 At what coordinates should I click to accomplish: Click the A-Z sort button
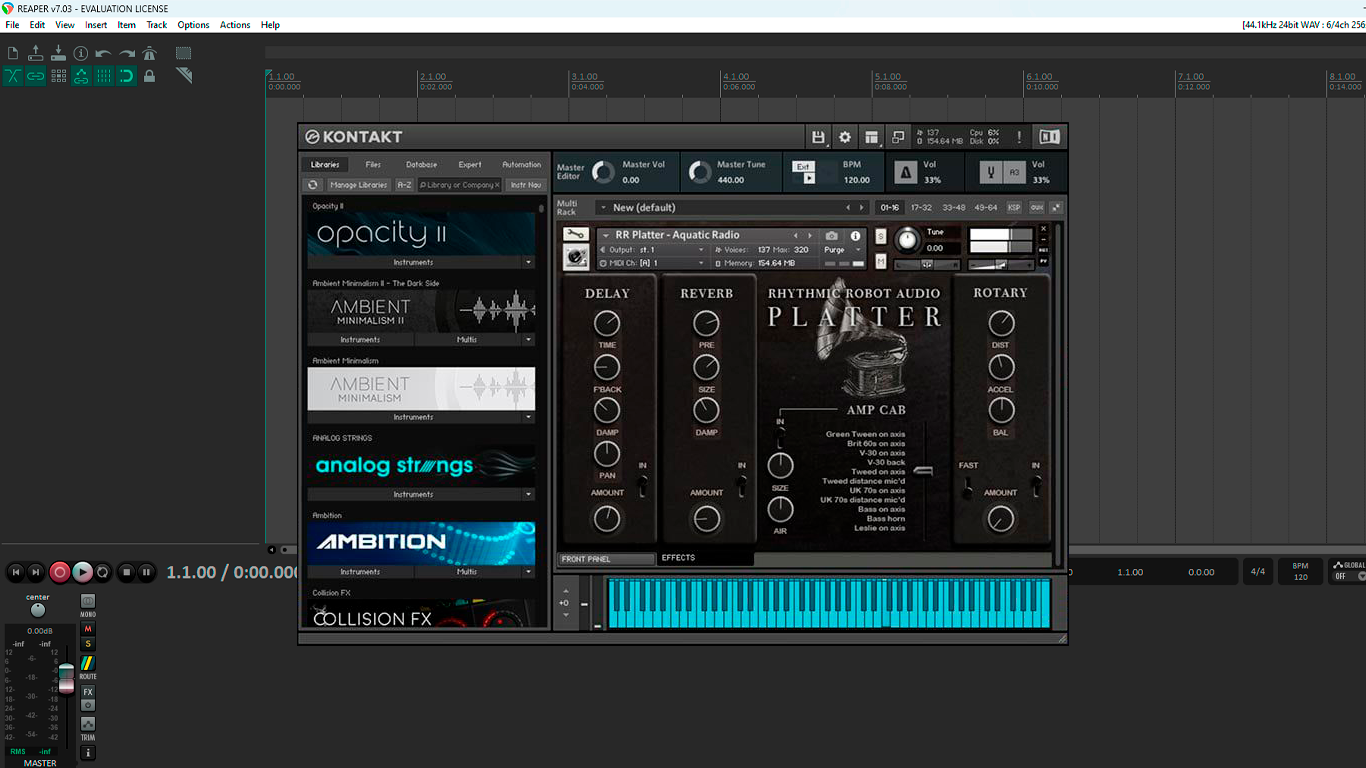404,185
